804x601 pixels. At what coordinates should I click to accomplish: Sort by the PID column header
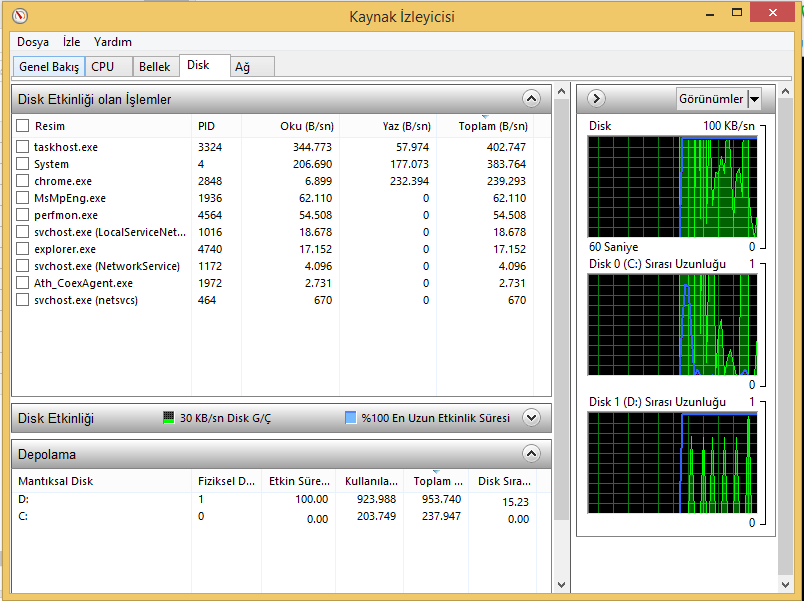point(216,126)
